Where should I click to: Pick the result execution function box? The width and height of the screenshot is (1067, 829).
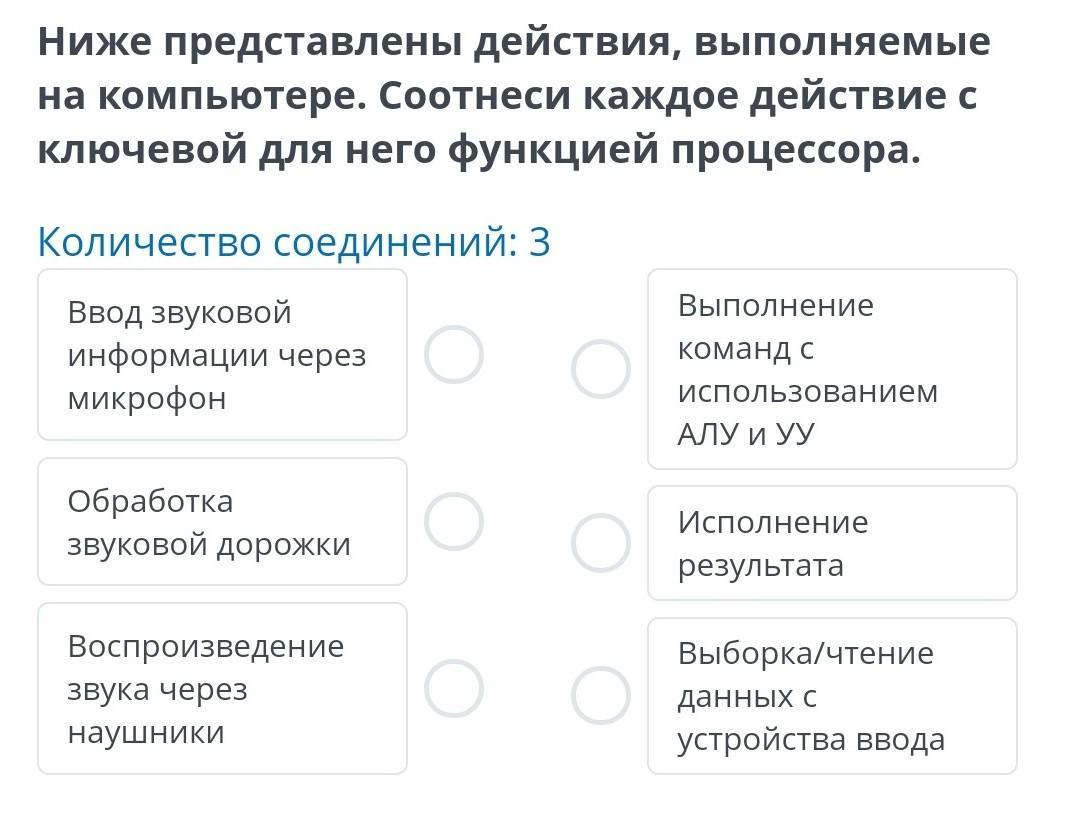pyautogui.click(x=832, y=543)
